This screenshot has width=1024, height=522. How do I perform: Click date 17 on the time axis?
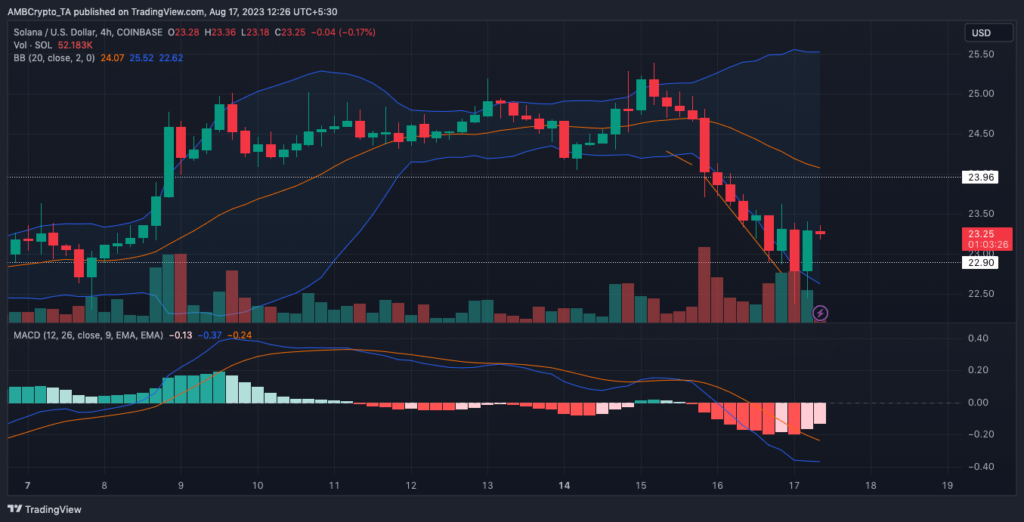794,485
